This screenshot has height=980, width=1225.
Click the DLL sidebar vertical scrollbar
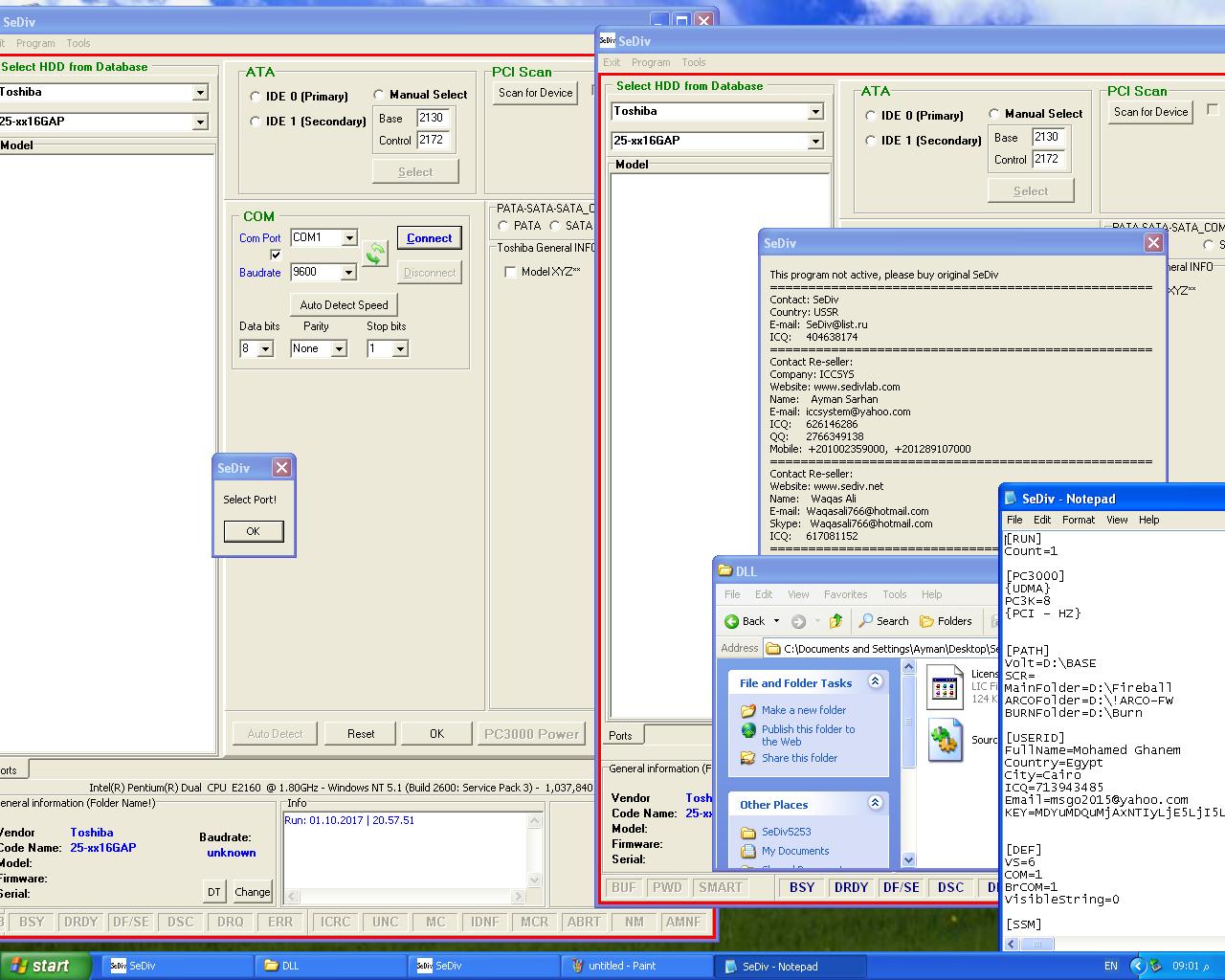[x=908, y=762]
